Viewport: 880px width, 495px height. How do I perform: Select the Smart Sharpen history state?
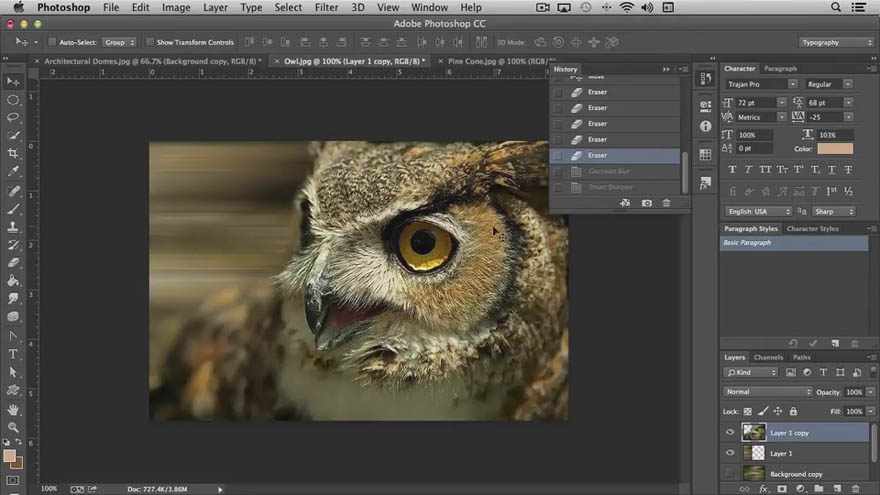(x=615, y=187)
